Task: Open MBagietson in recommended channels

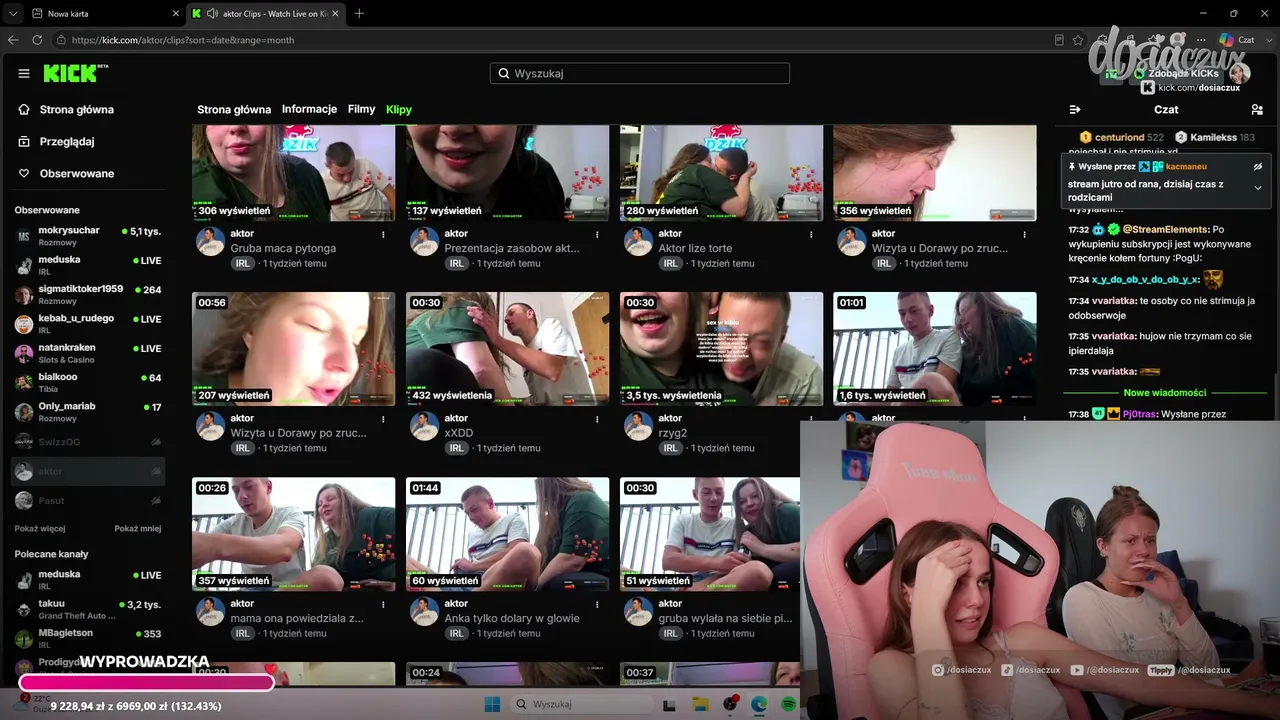Action: click(x=88, y=637)
